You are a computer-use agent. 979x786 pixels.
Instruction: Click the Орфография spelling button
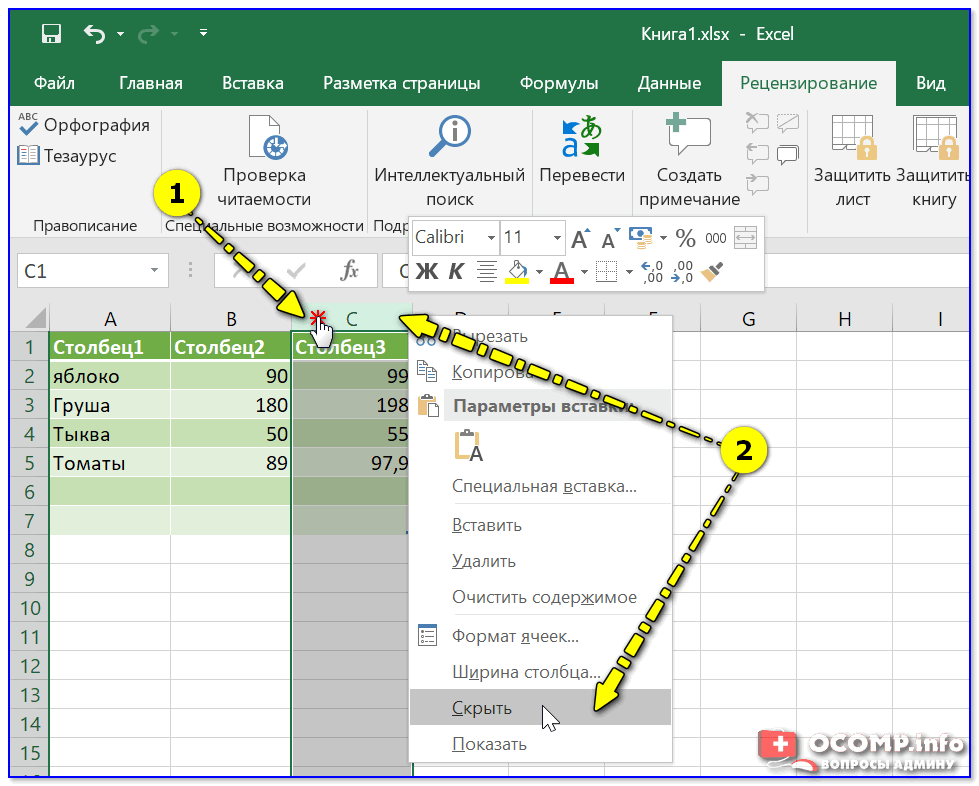click(84, 125)
